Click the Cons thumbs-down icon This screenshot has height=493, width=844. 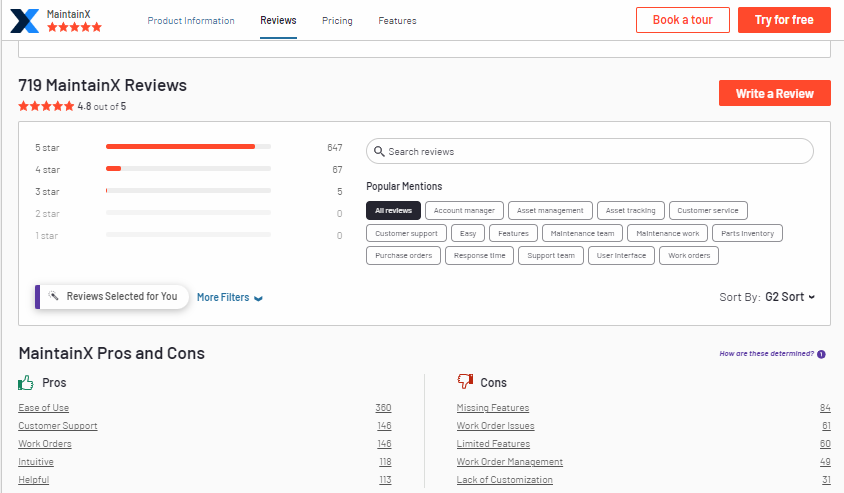point(465,382)
